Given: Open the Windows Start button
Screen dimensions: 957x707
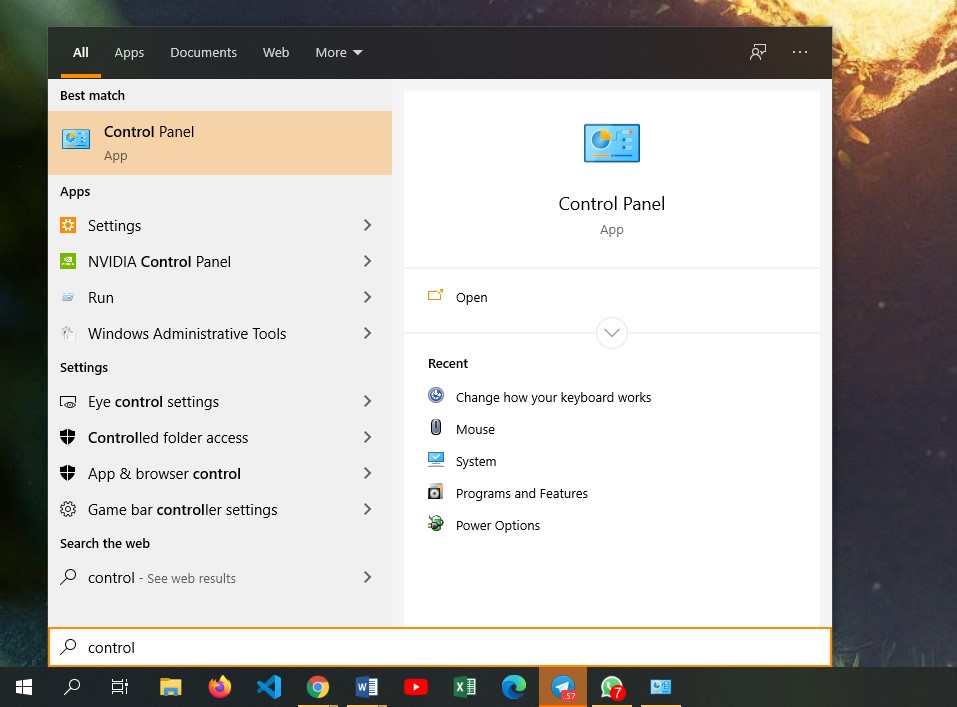Looking at the screenshot, I should pyautogui.click(x=24, y=687).
